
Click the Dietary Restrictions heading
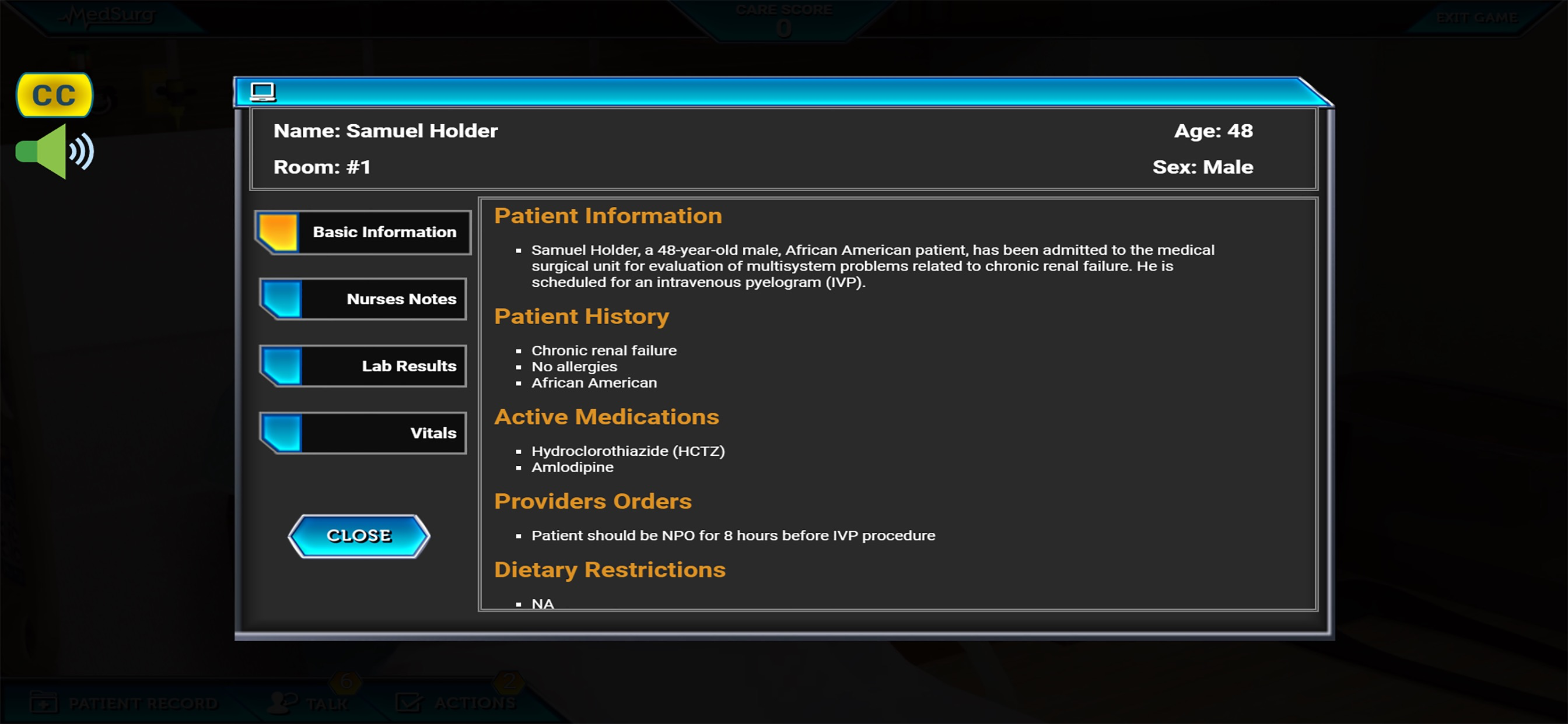(x=610, y=570)
